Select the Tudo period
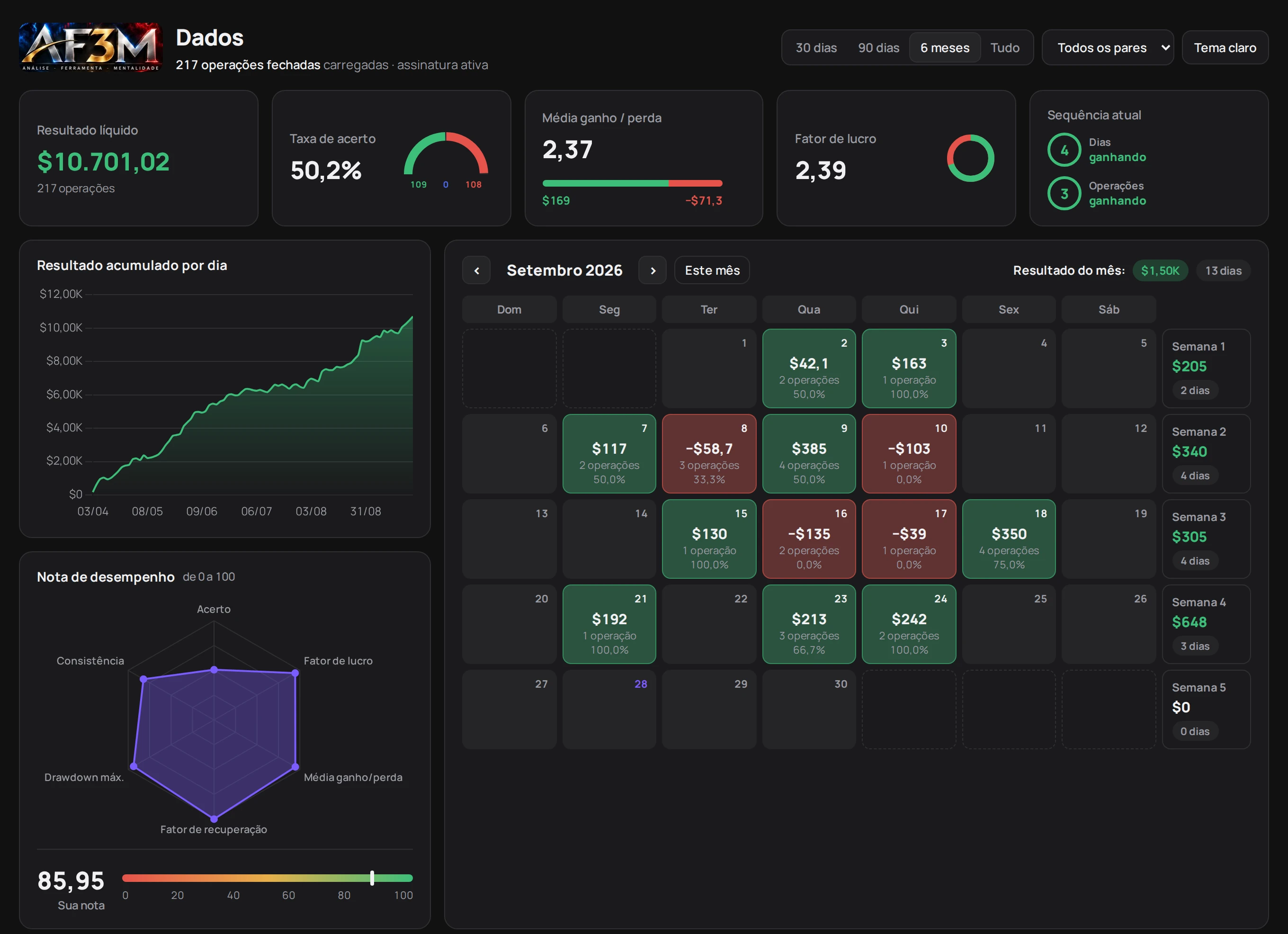This screenshot has height=934, width=1288. (x=1005, y=48)
